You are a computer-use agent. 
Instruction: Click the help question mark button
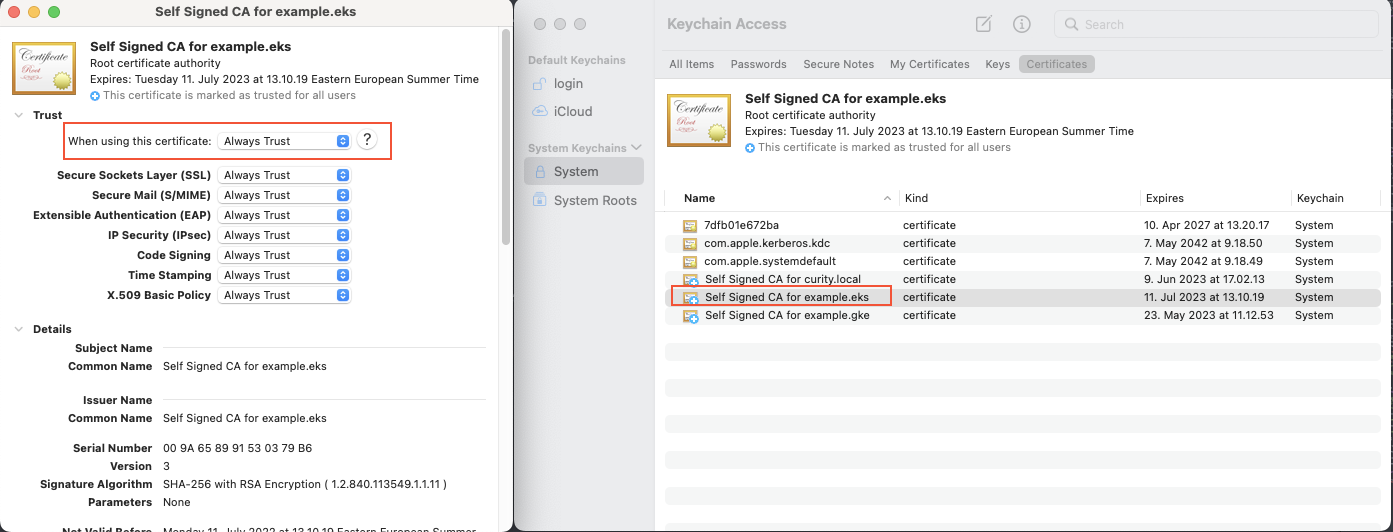(367, 141)
